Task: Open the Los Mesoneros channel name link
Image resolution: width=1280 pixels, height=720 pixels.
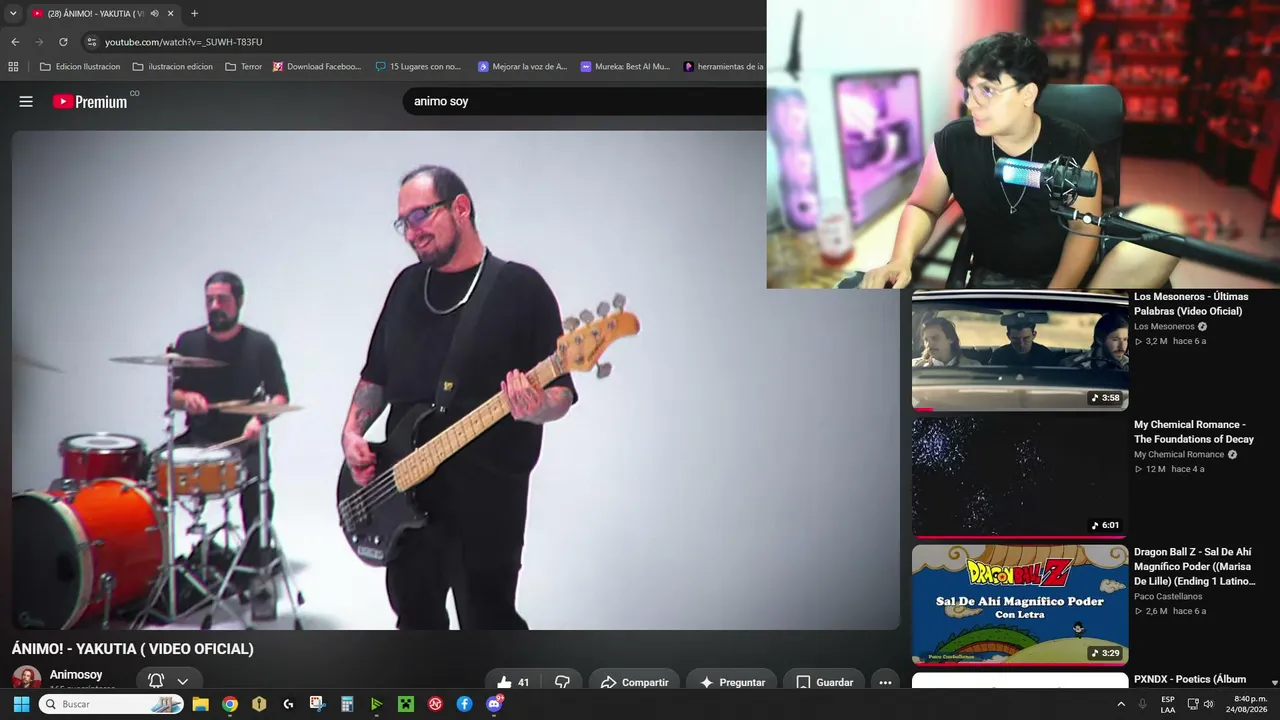Action: (1164, 327)
